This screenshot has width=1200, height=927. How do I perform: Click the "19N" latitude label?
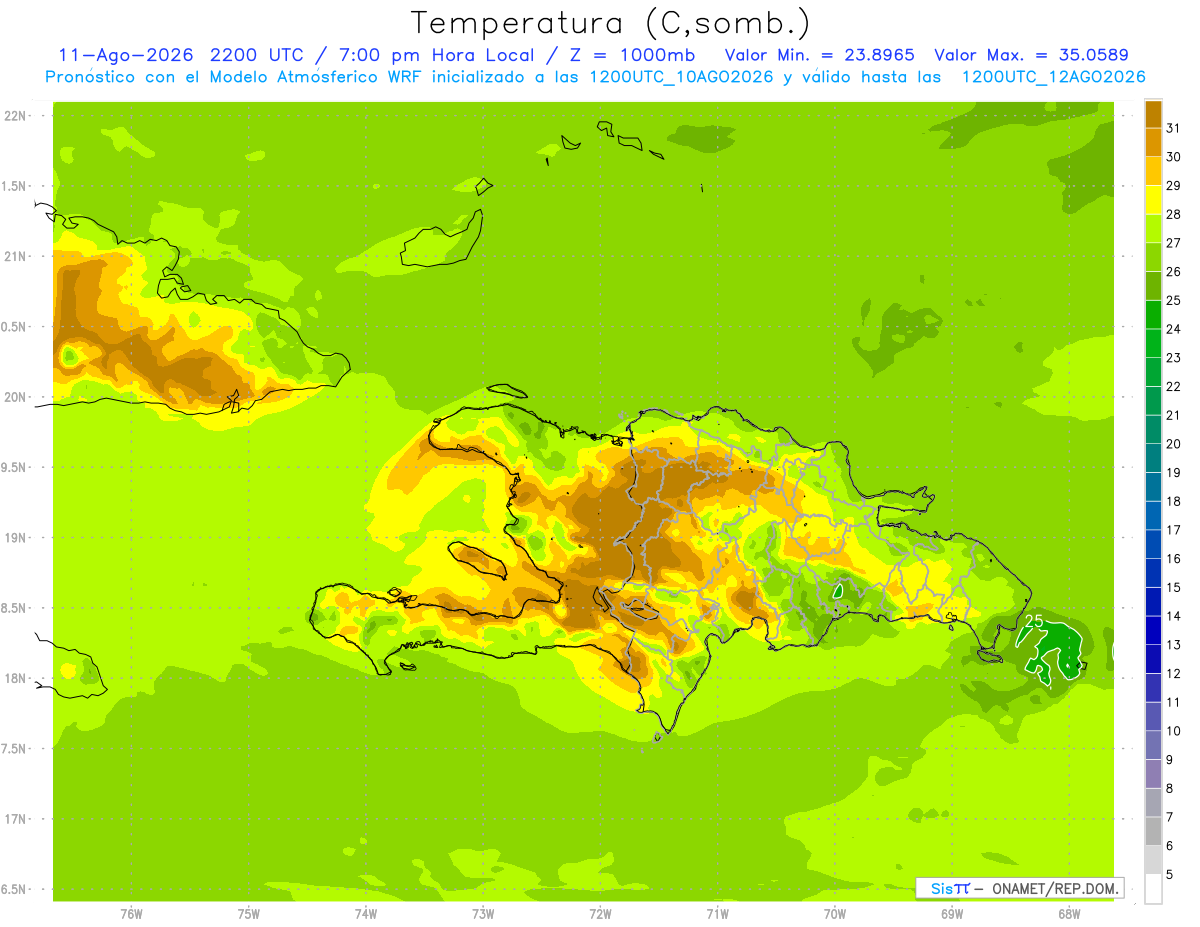15,538
